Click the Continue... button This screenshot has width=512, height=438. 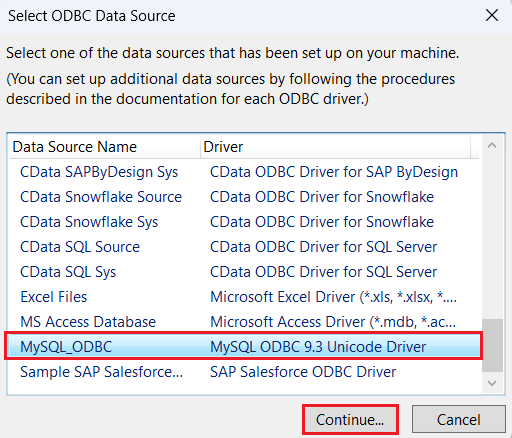pyautogui.click(x=350, y=419)
